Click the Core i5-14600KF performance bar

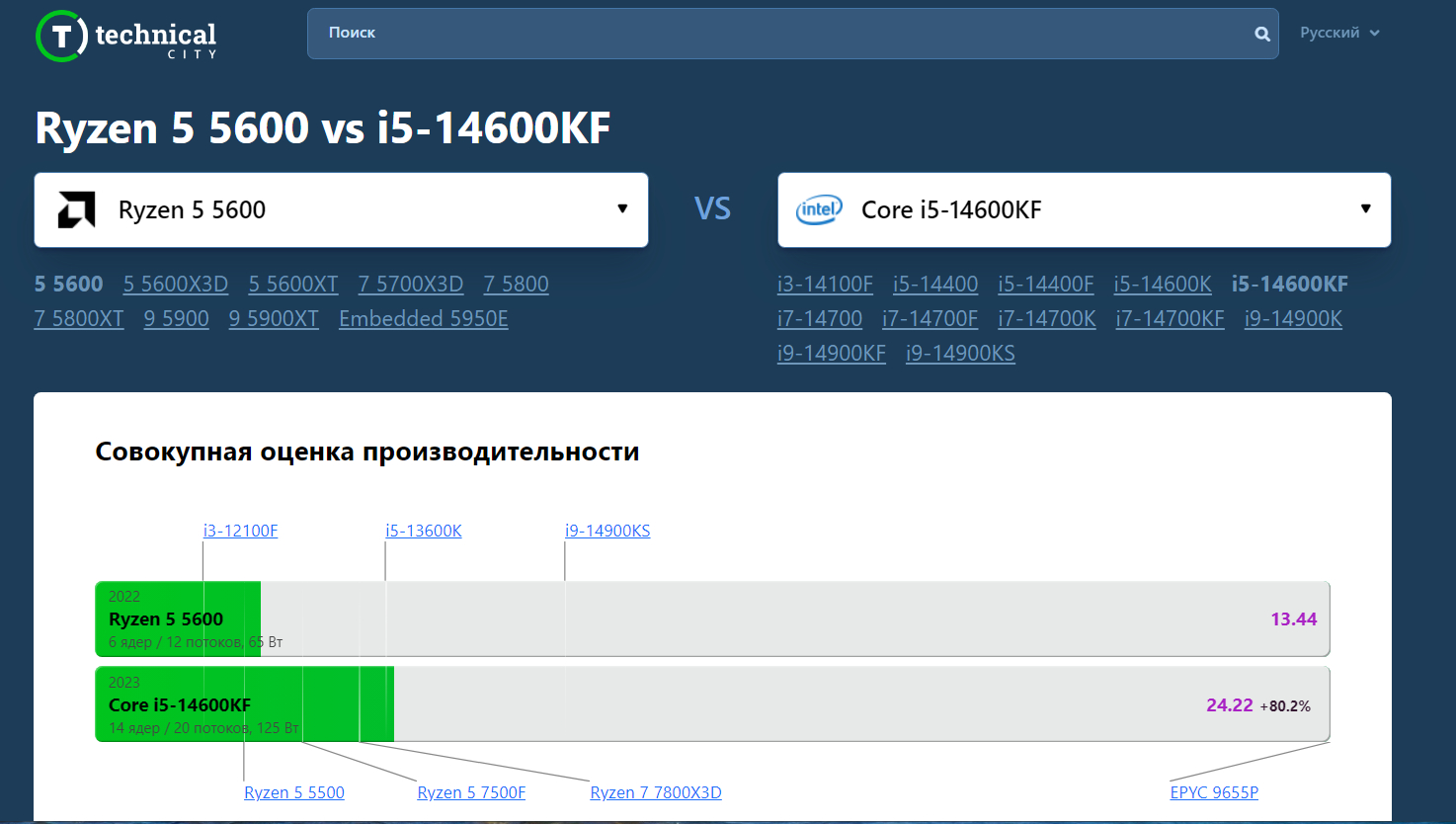coord(712,704)
